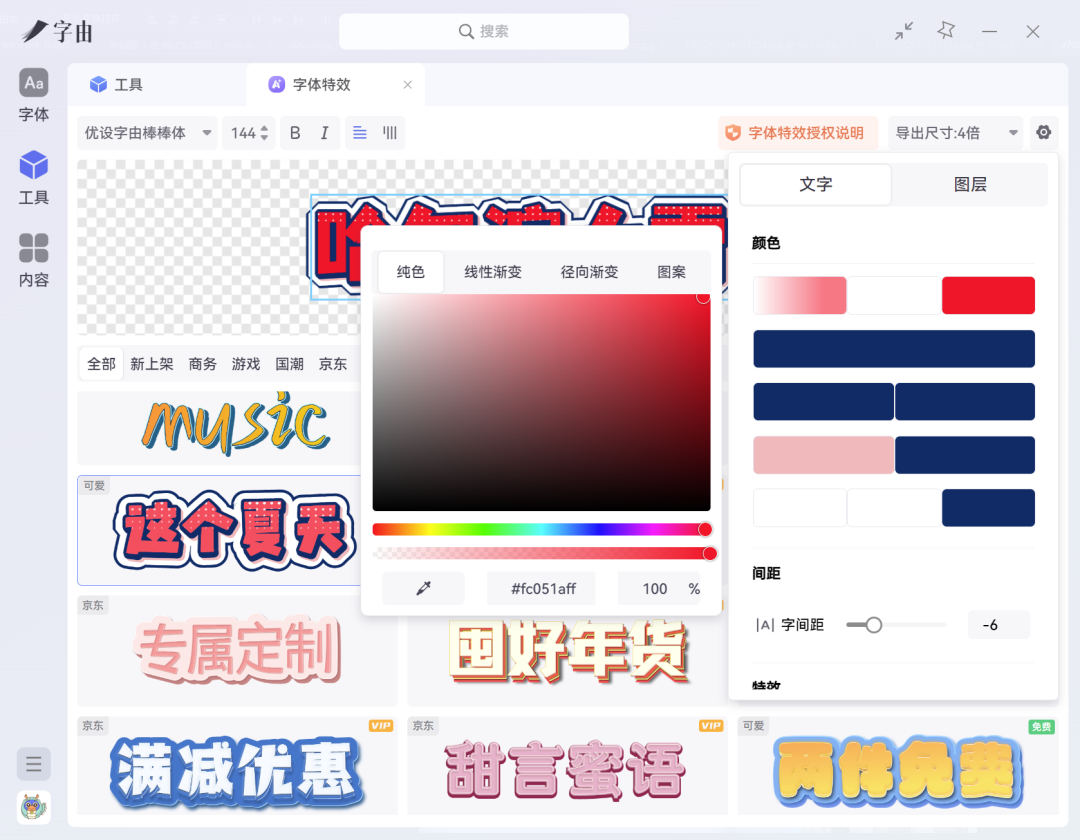1080x840 pixels.
Task: Increase the font size stepper
Action: tap(265, 128)
